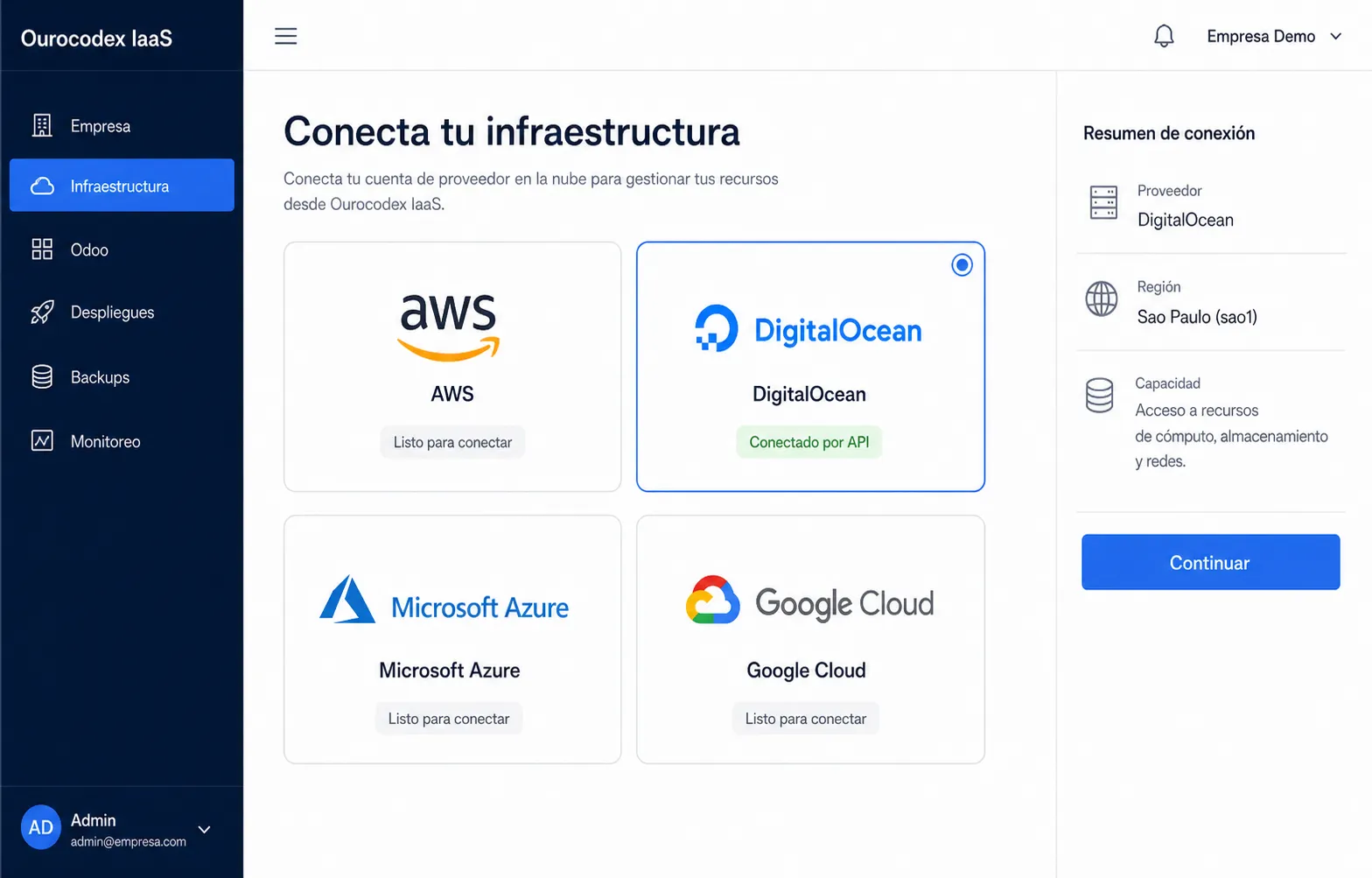
Task: Click the AWS logo
Action: pyautogui.click(x=448, y=327)
